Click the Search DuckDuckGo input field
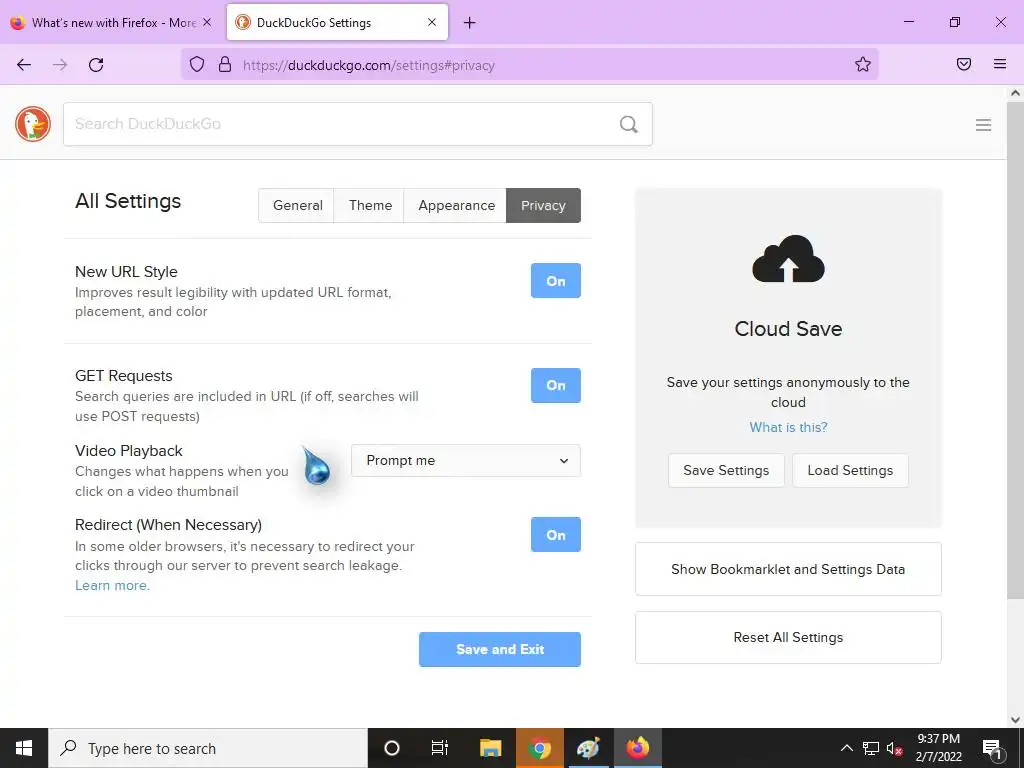The image size is (1024, 768). coord(358,124)
